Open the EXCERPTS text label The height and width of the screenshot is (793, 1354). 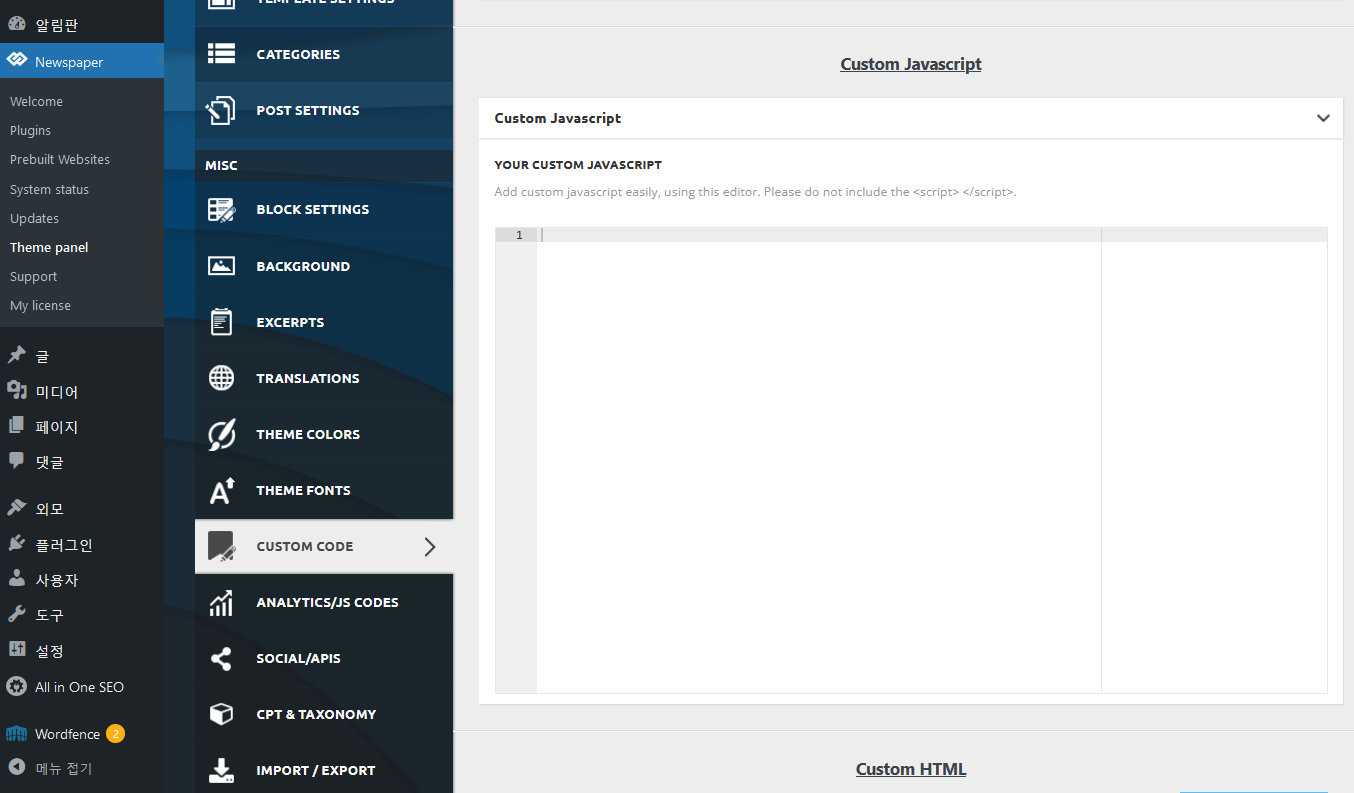pyautogui.click(x=290, y=322)
